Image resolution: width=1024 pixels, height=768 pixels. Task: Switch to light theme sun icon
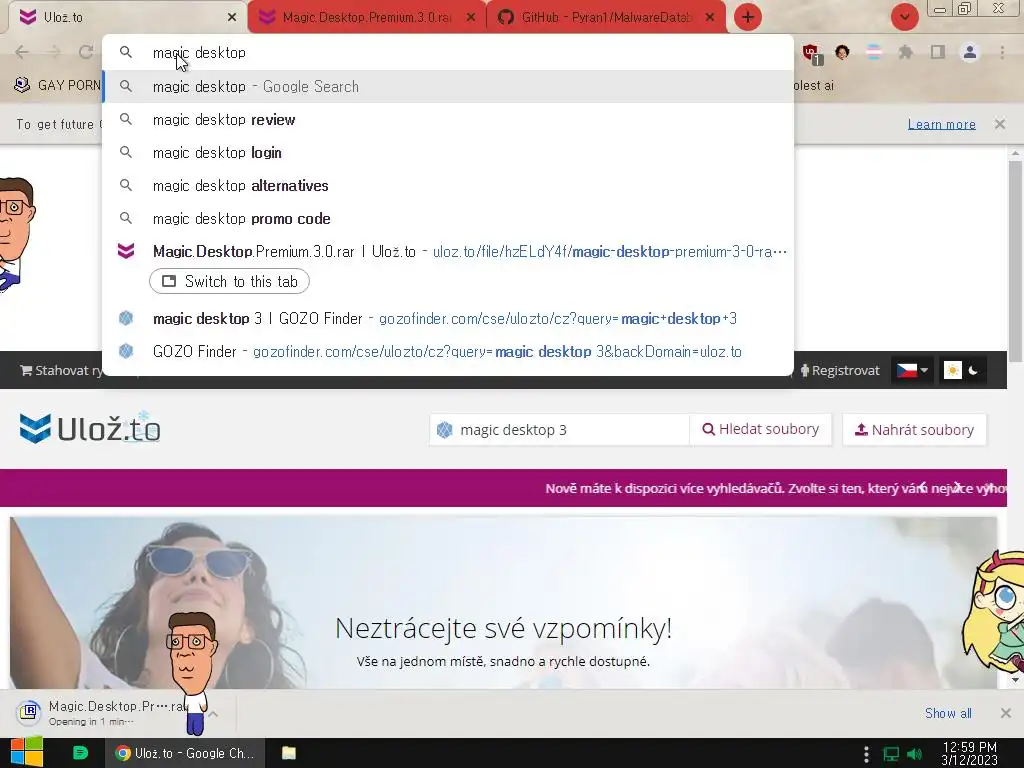click(x=953, y=370)
